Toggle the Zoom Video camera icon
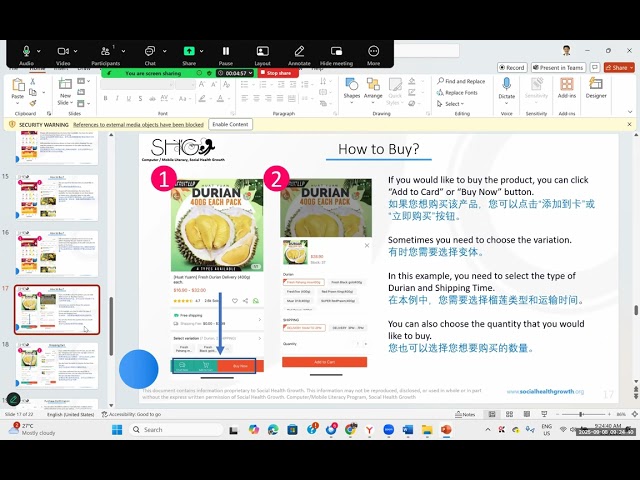This screenshot has width=640, height=480. point(63,51)
